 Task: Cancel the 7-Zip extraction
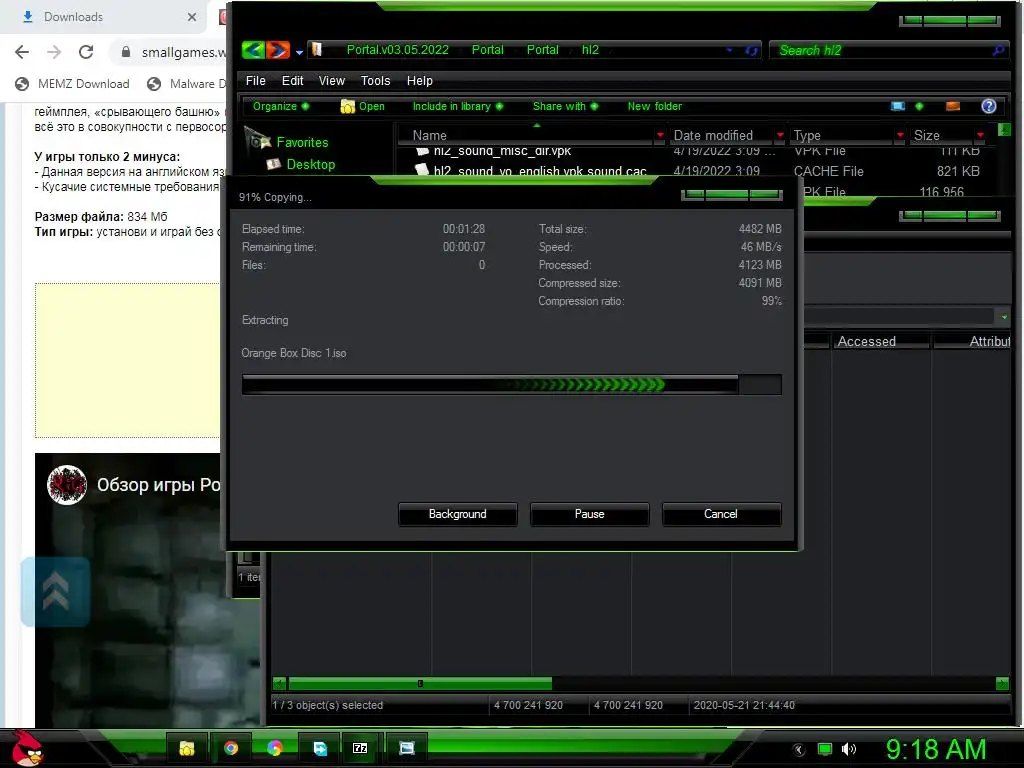click(x=721, y=514)
